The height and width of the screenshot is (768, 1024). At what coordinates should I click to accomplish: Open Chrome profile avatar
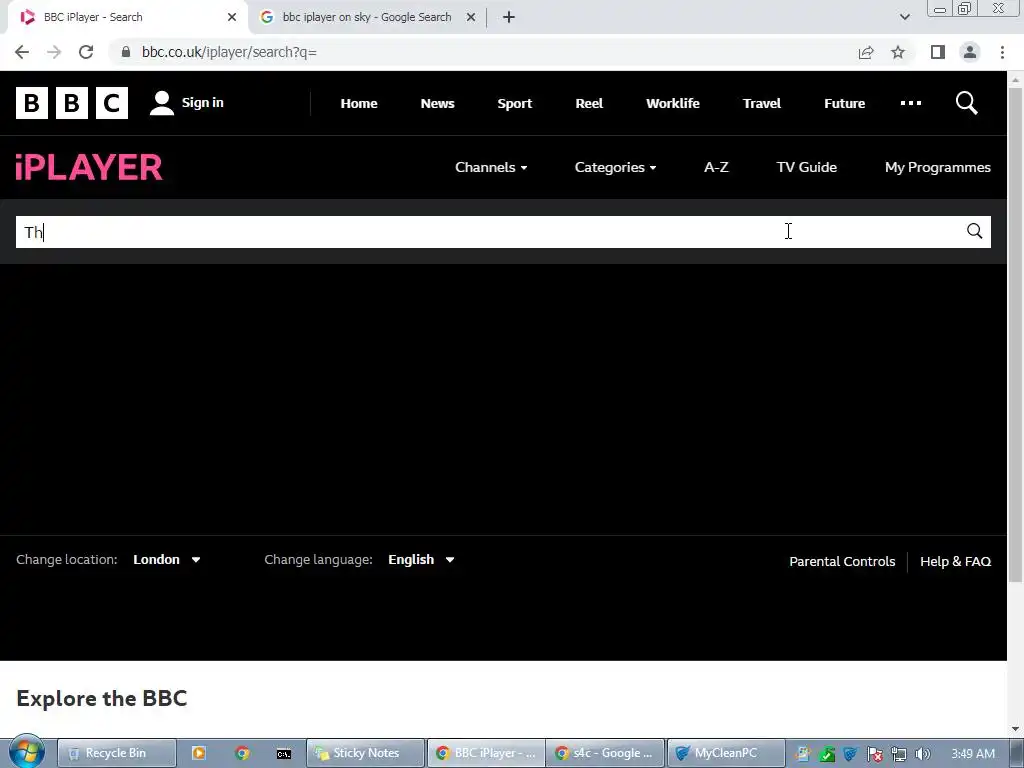pos(970,52)
